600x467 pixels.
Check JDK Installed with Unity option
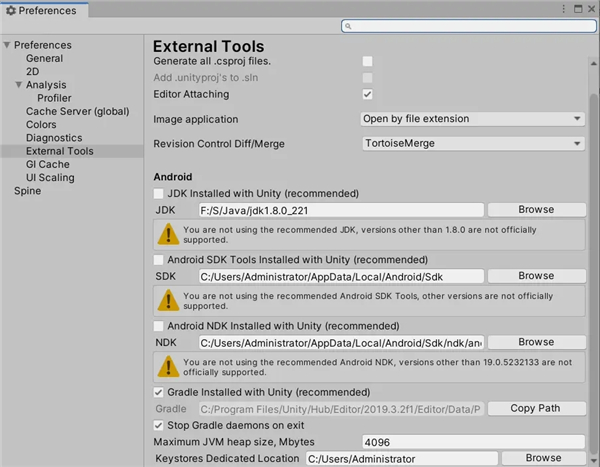[x=159, y=193]
